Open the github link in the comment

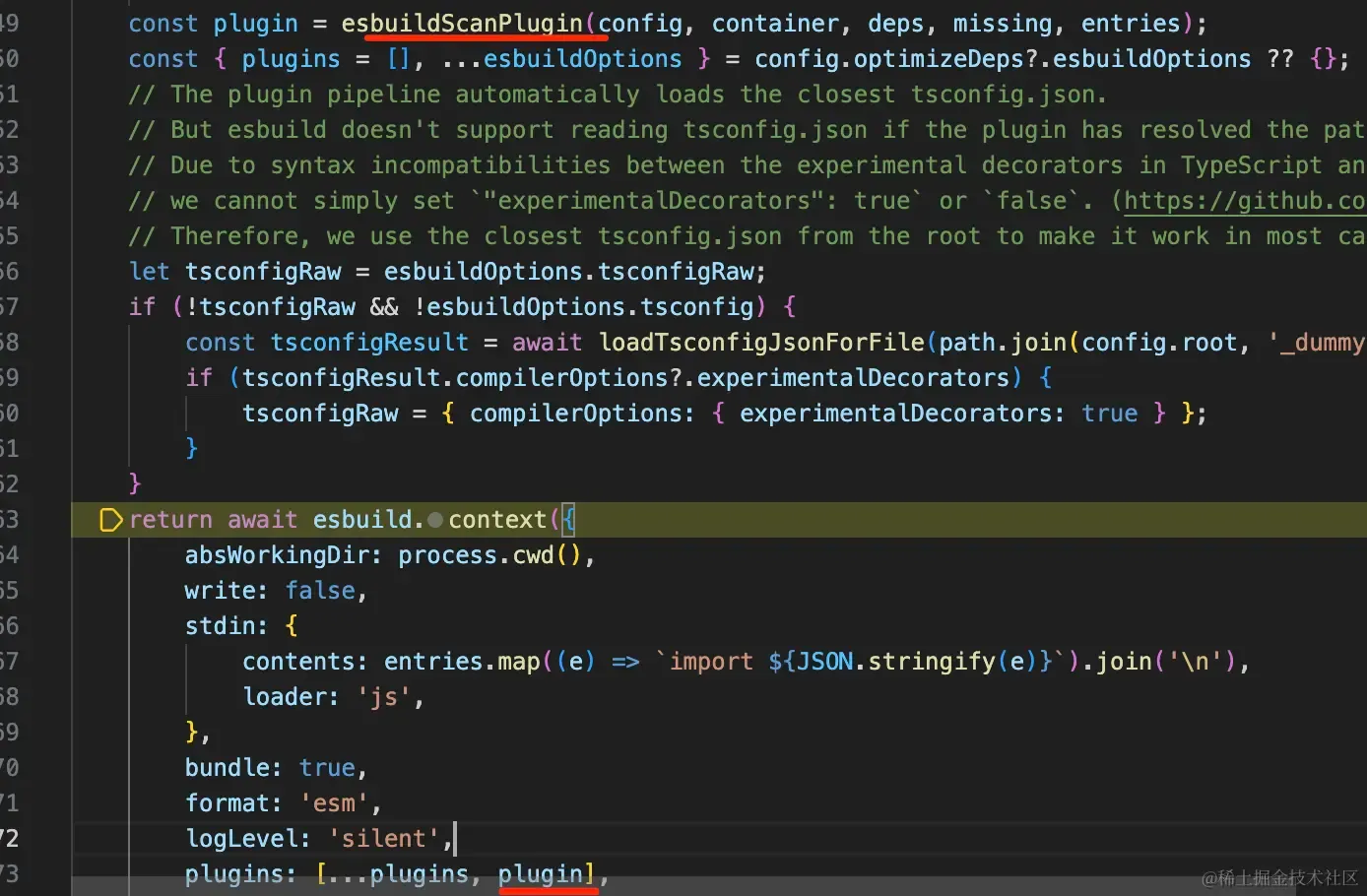1244,201
